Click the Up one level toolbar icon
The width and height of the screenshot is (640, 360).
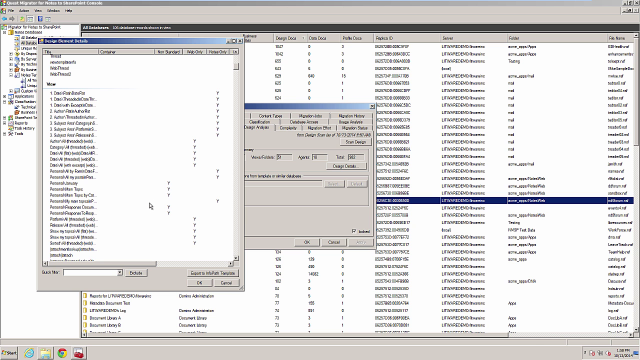[22, 19]
